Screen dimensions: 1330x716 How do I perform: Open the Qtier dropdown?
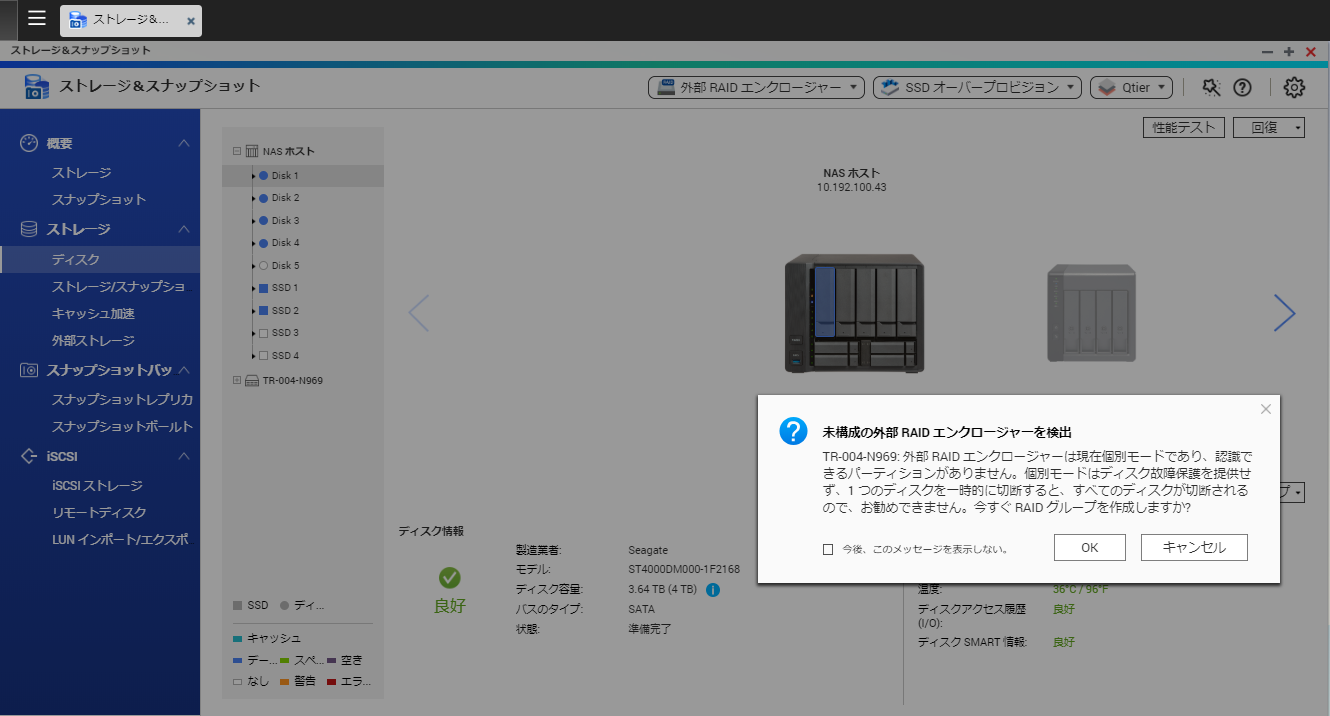point(1131,88)
